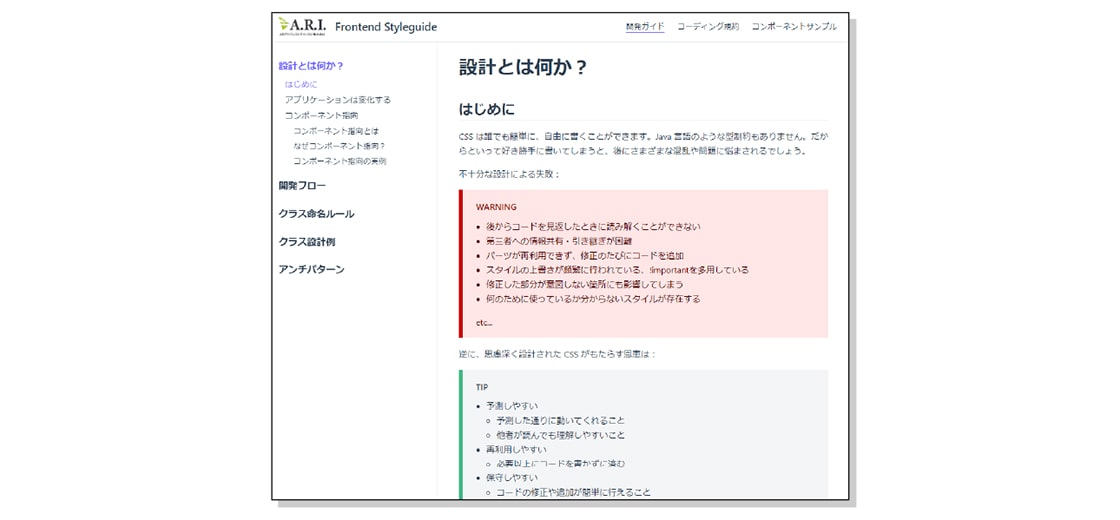Expand the 開発フロー sidebar section

(x=302, y=186)
